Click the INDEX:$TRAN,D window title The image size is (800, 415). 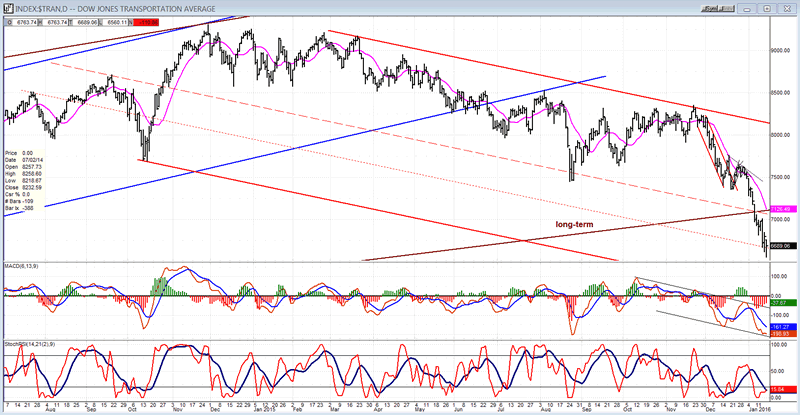(x=115, y=9)
